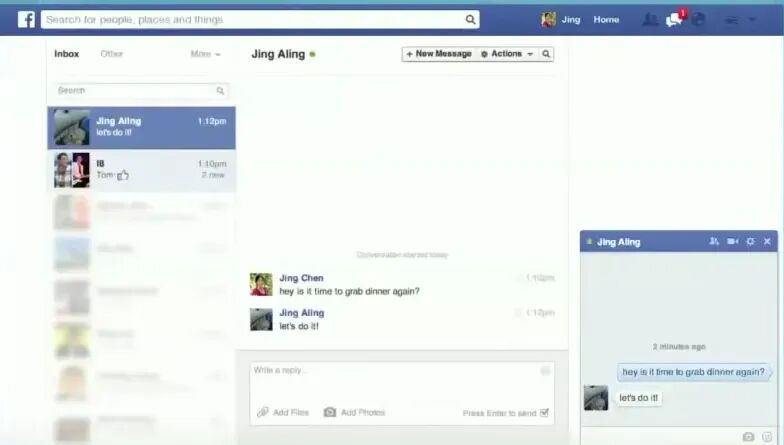This screenshot has width=784, height=445.
Task: Click the Add Files paperclip icon
Action: (x=262, y=412)
